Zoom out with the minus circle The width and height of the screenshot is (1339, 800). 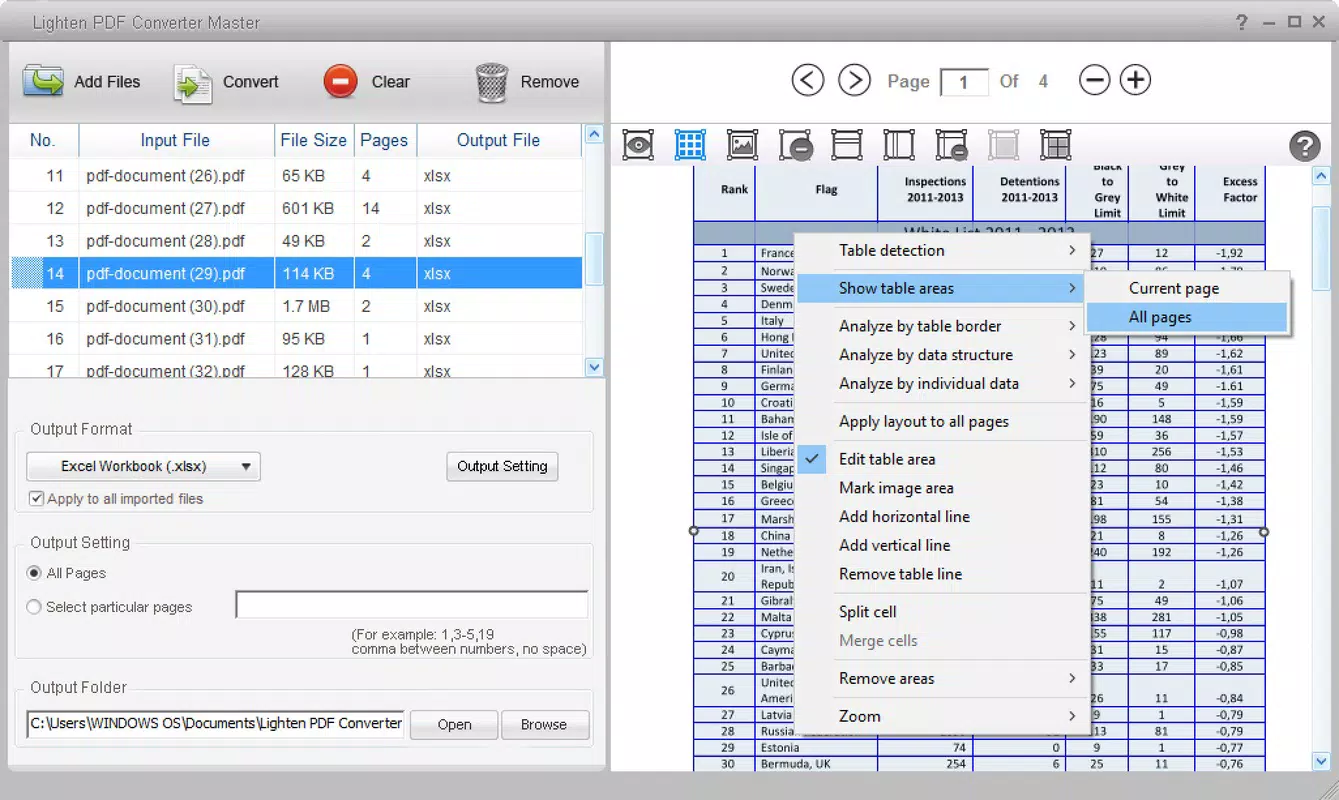coord(1095,80)
